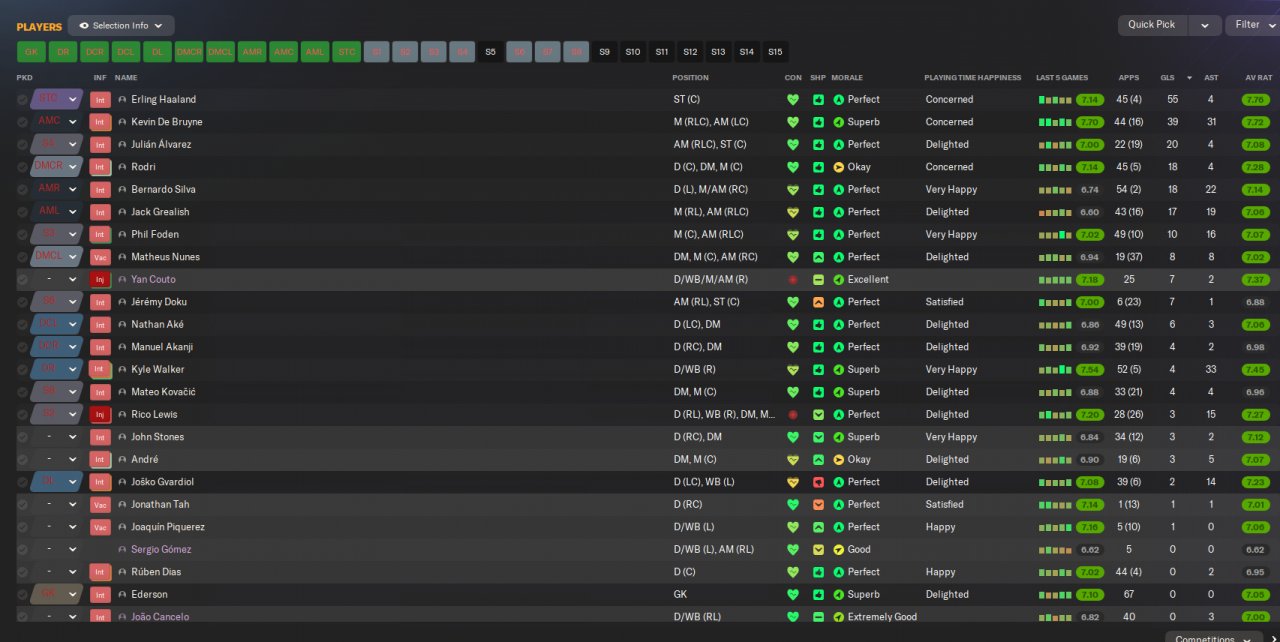Screen dimensions: 1280x642
Task: Click the player profile icon beside Kevin De Bruyne
Action: click(x=122, y=122)
